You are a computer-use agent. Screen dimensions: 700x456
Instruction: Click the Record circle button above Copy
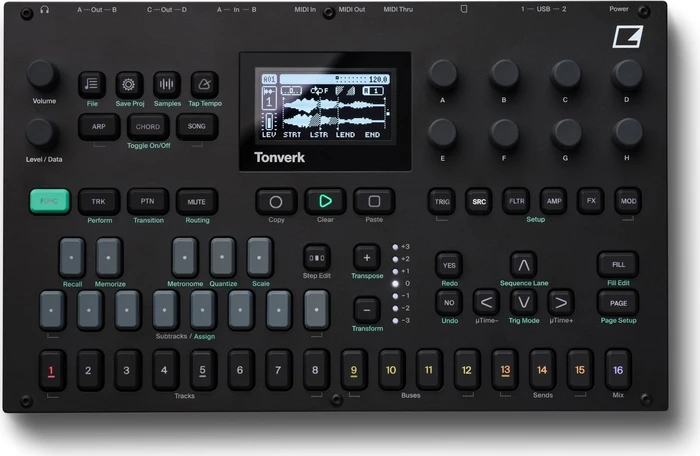pyautogui.click(x=276, y=201)
